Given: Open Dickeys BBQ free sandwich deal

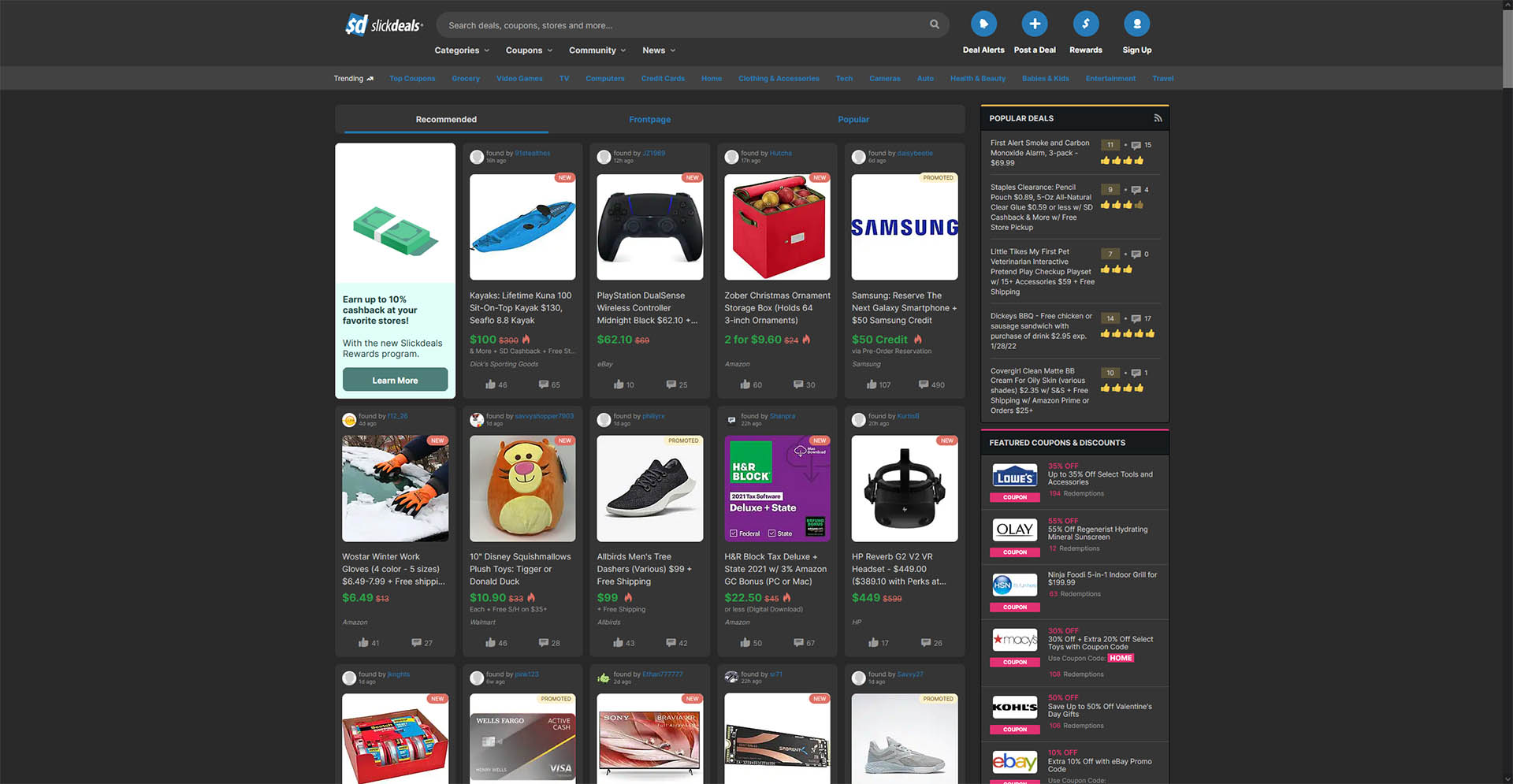Looking at the screenshot, I should [1041, 331].
